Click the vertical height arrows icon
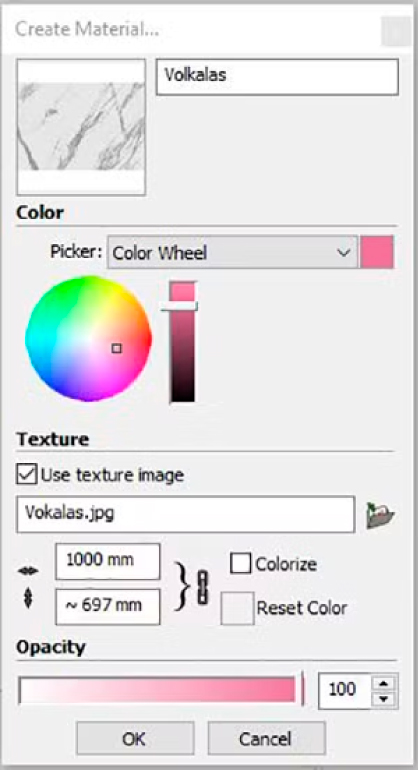Viewport: 418px width, 770px height. pyautogui.click(x=28, y=600)
